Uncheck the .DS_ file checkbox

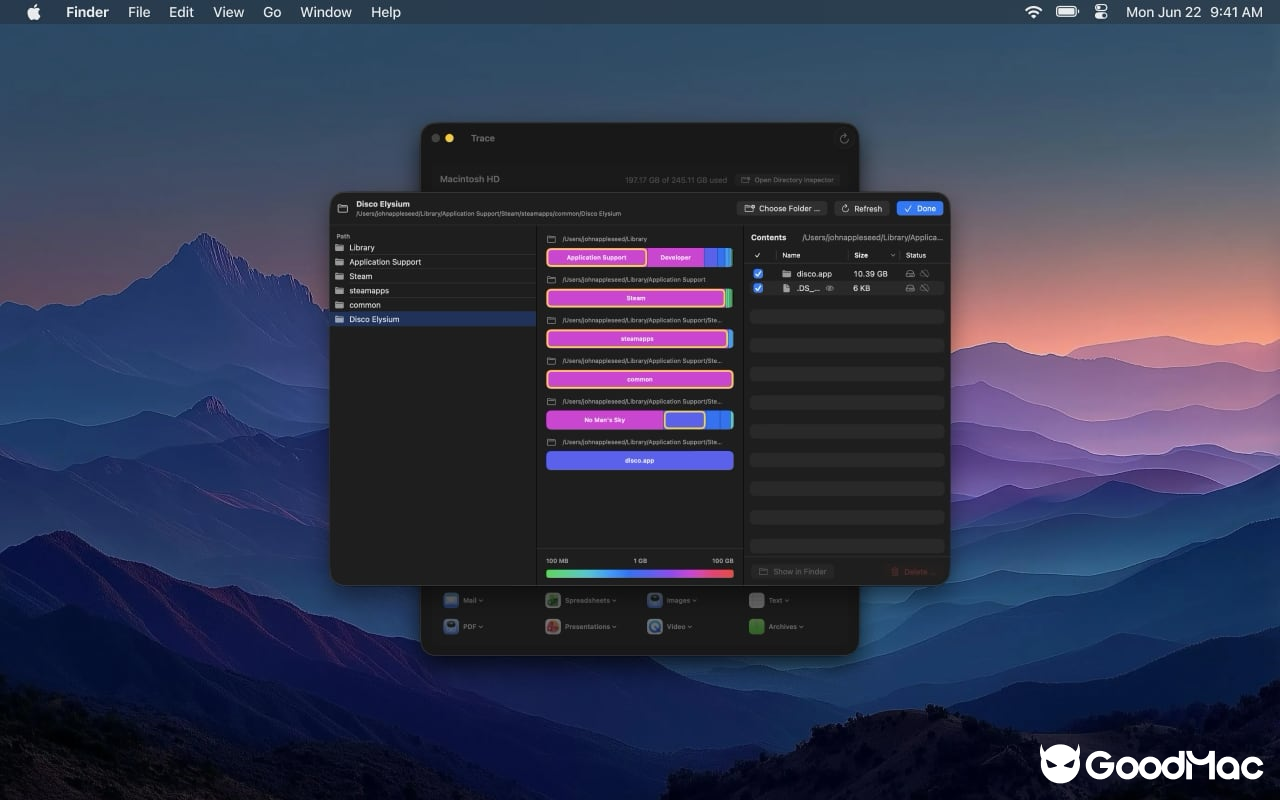(758, 288)
